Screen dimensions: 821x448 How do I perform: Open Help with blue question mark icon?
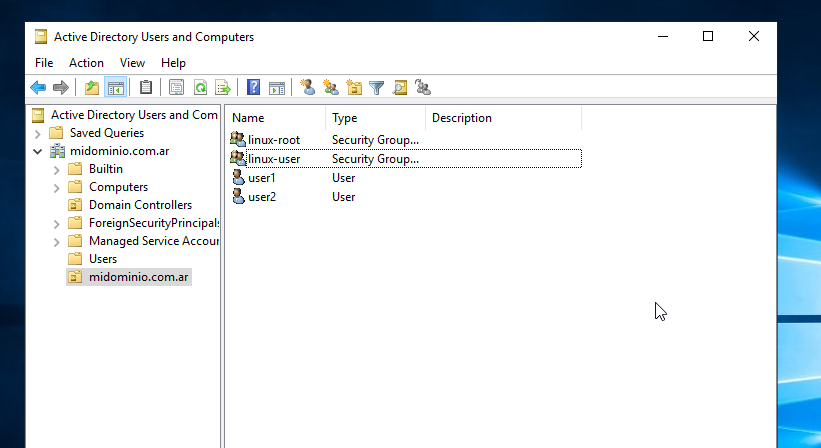tap(253, 87)
